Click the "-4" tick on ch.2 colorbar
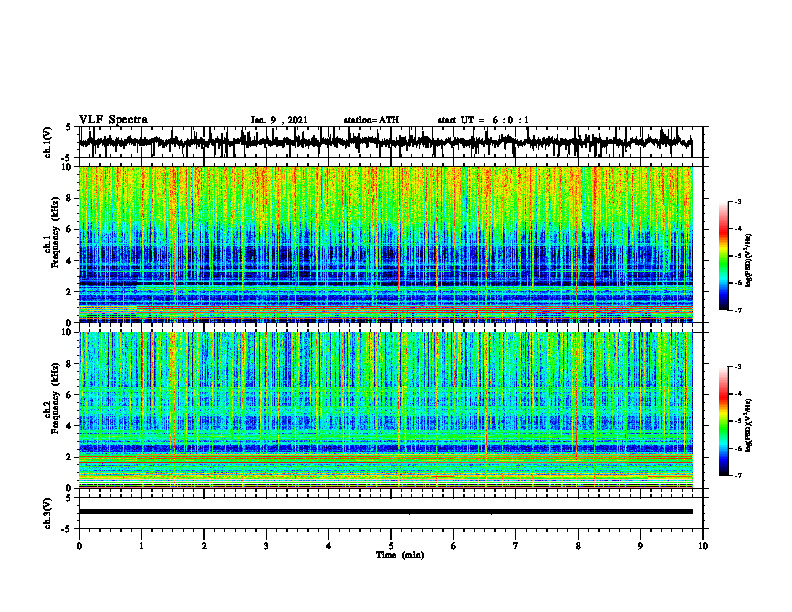792x612 pixels. click(x=737, y=394)
